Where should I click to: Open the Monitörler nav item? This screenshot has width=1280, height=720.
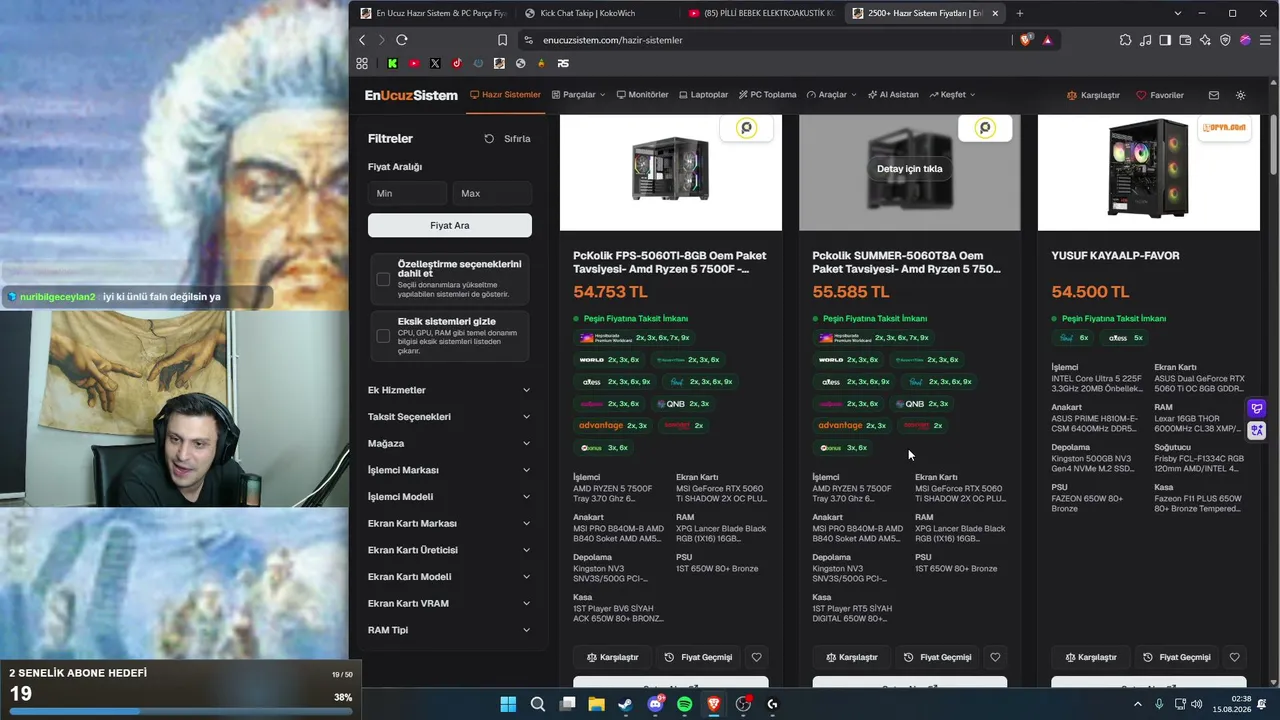coord(642,95)
